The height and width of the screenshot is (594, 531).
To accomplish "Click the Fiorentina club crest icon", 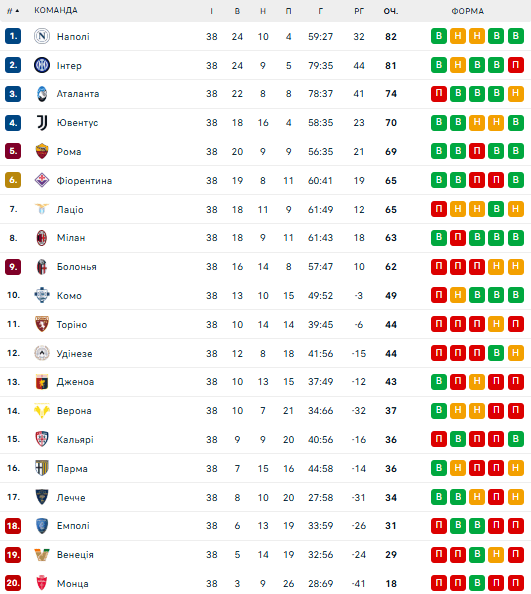I will [42, 180].
